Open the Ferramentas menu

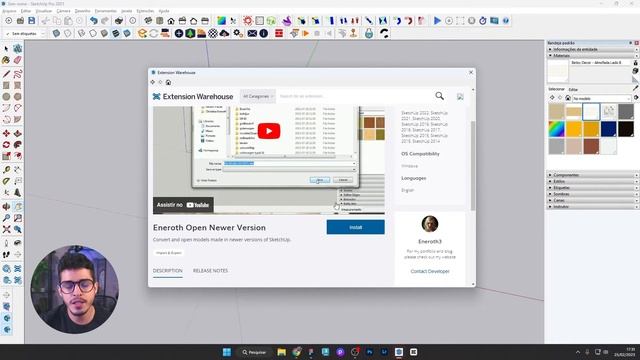[x=105, y=11]
